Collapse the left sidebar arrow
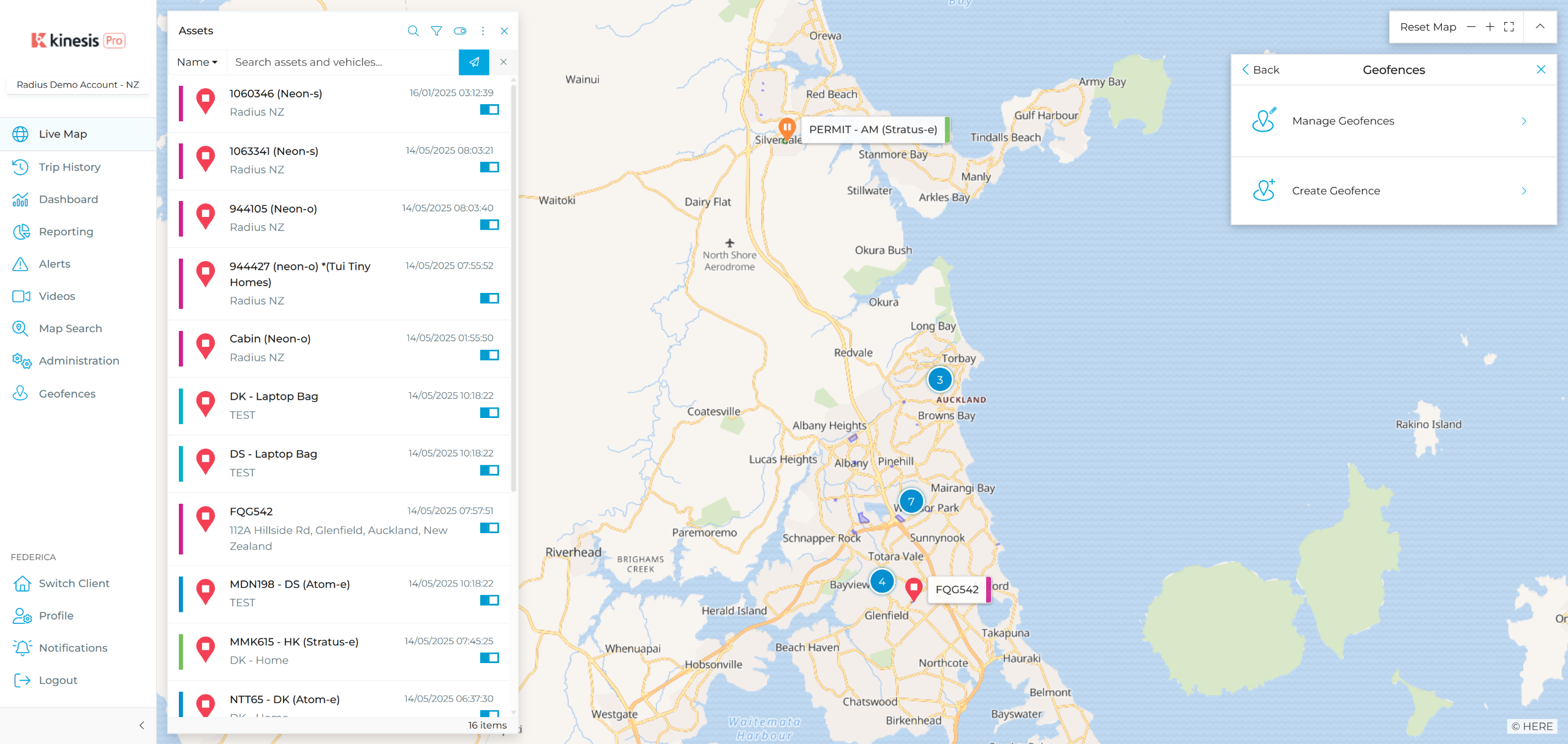The image size is (1568, 744). click(141, 725)
